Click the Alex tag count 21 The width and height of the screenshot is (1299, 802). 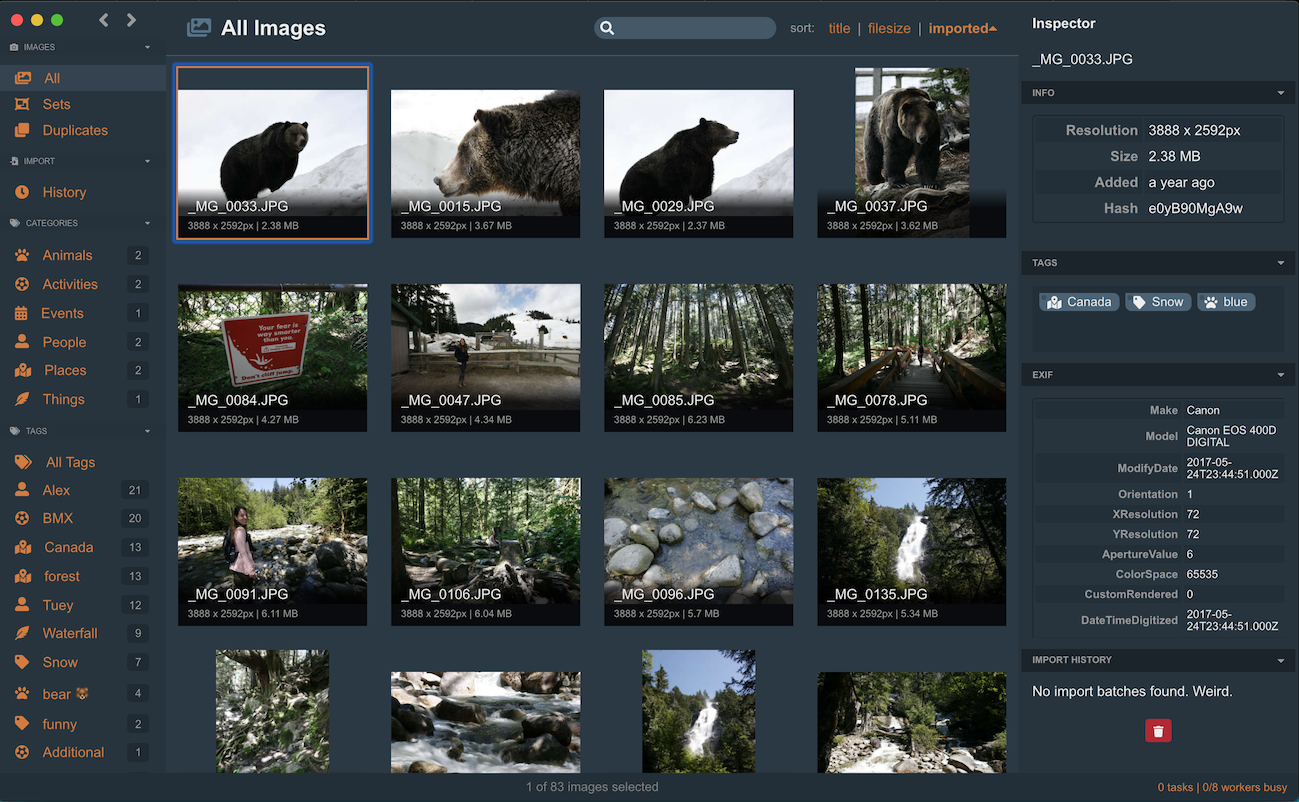coord(135,490)
